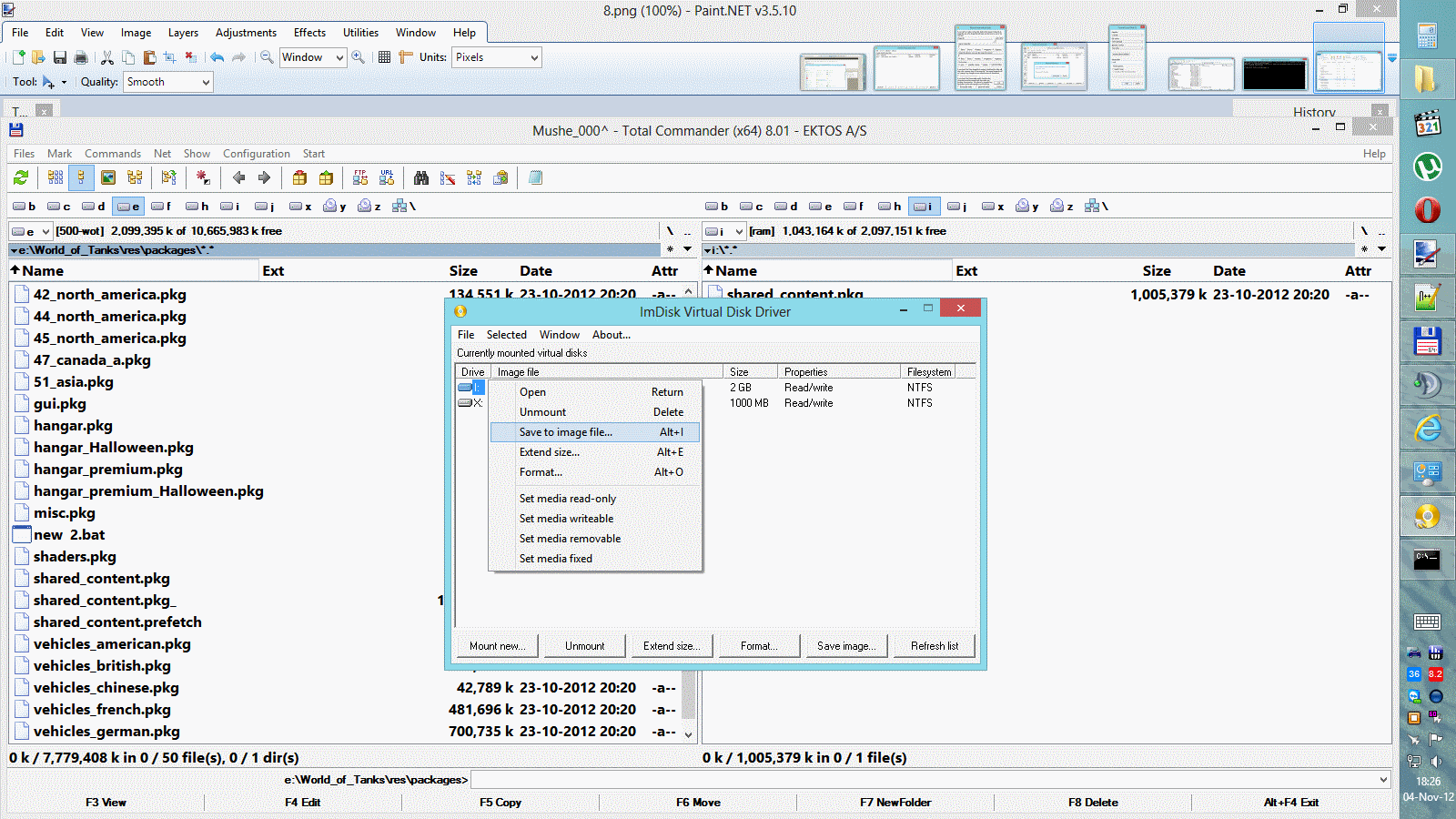The height and width of the screenshot is (819, 1456).
Task: Click the New image icon in Paint.NET
Action: 18,57
